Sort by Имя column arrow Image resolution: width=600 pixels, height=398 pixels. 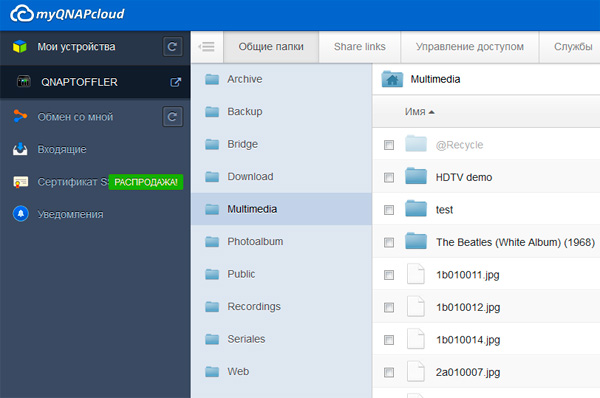432,112
